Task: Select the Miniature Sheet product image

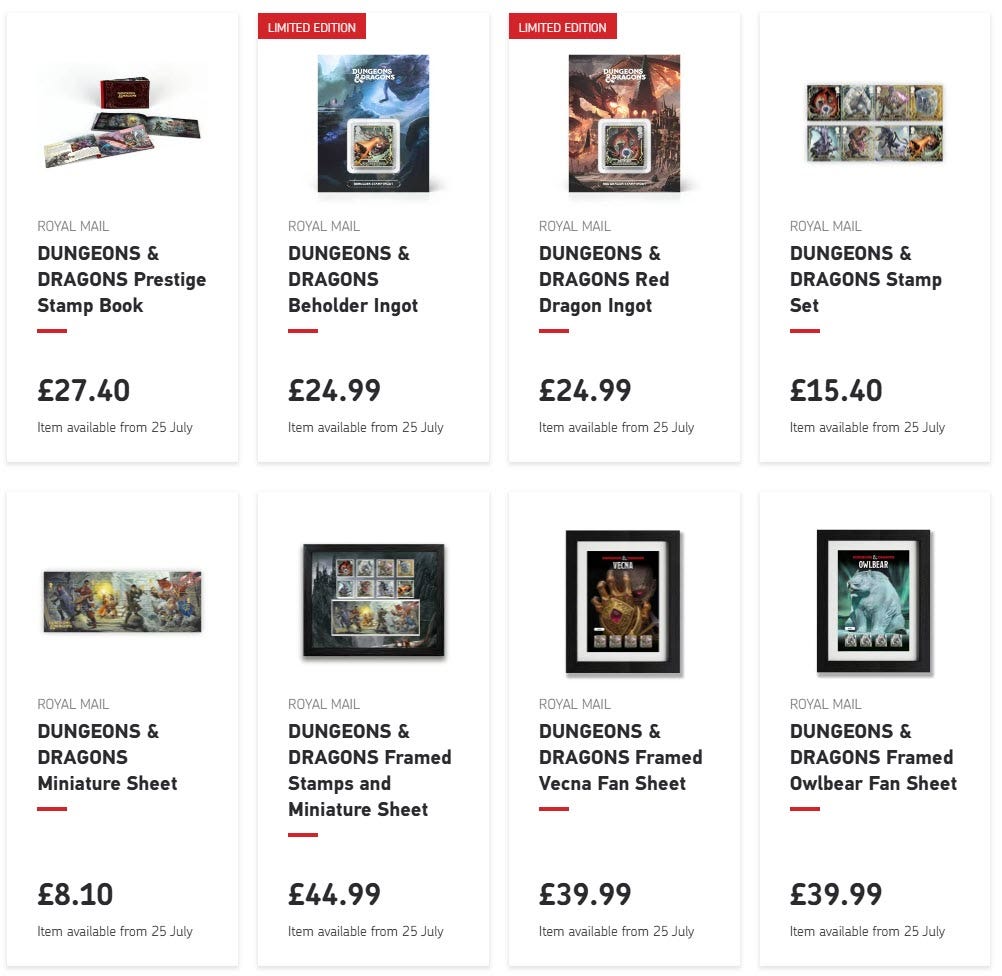Action: (x=122, y=601)
